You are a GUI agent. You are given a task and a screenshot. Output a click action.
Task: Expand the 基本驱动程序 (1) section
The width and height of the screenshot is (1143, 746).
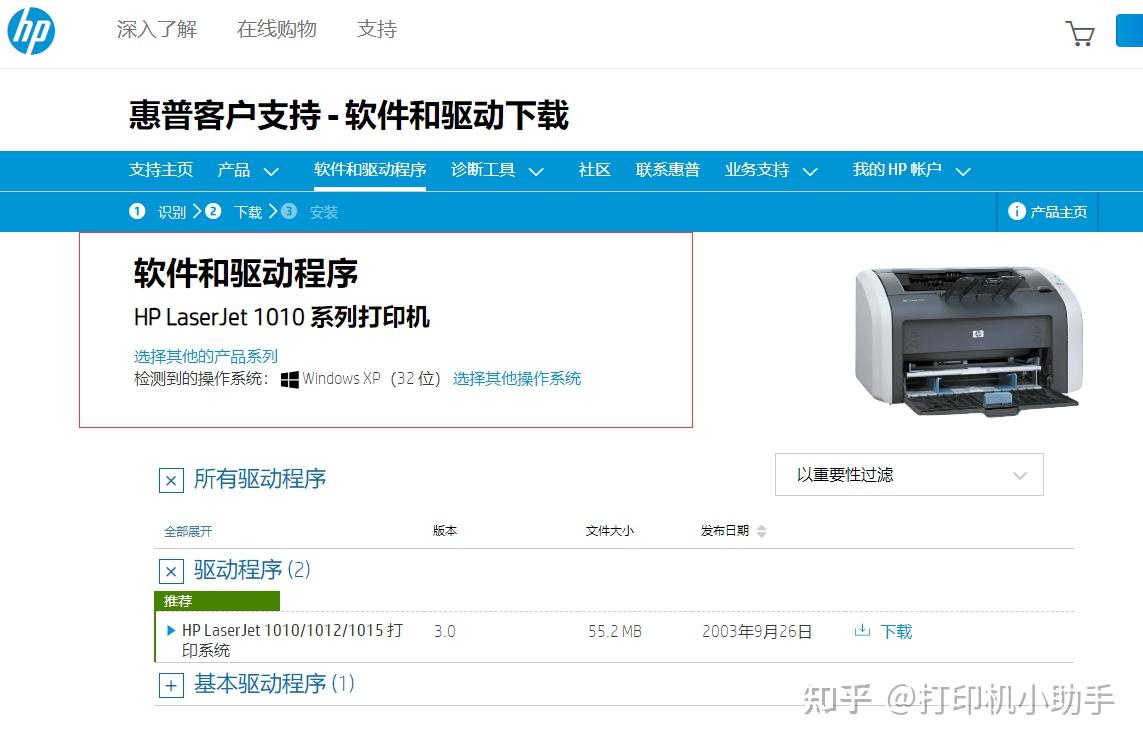[x=171, y=685]
